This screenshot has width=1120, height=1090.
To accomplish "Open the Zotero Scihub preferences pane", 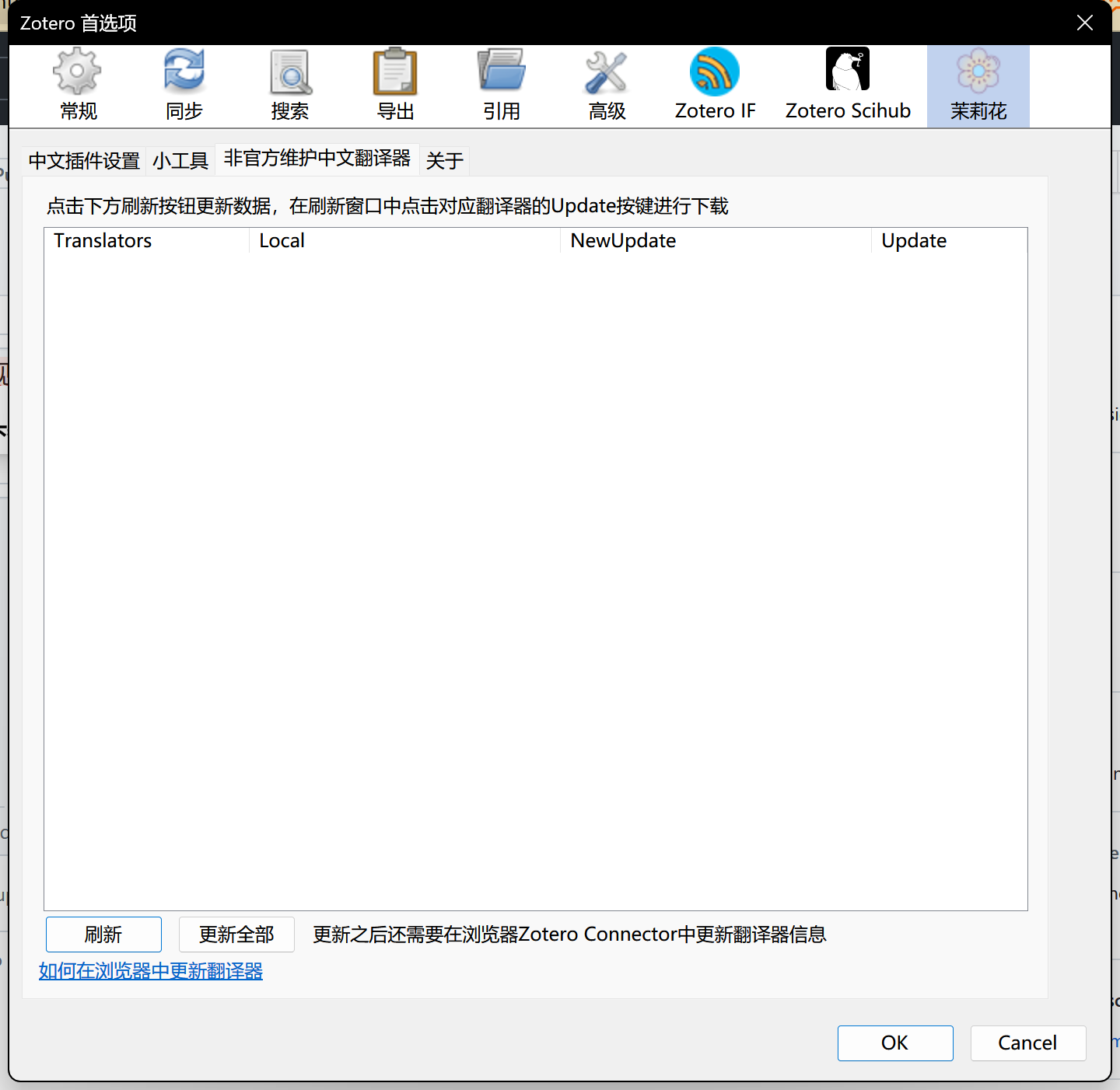I will [848, 86].
